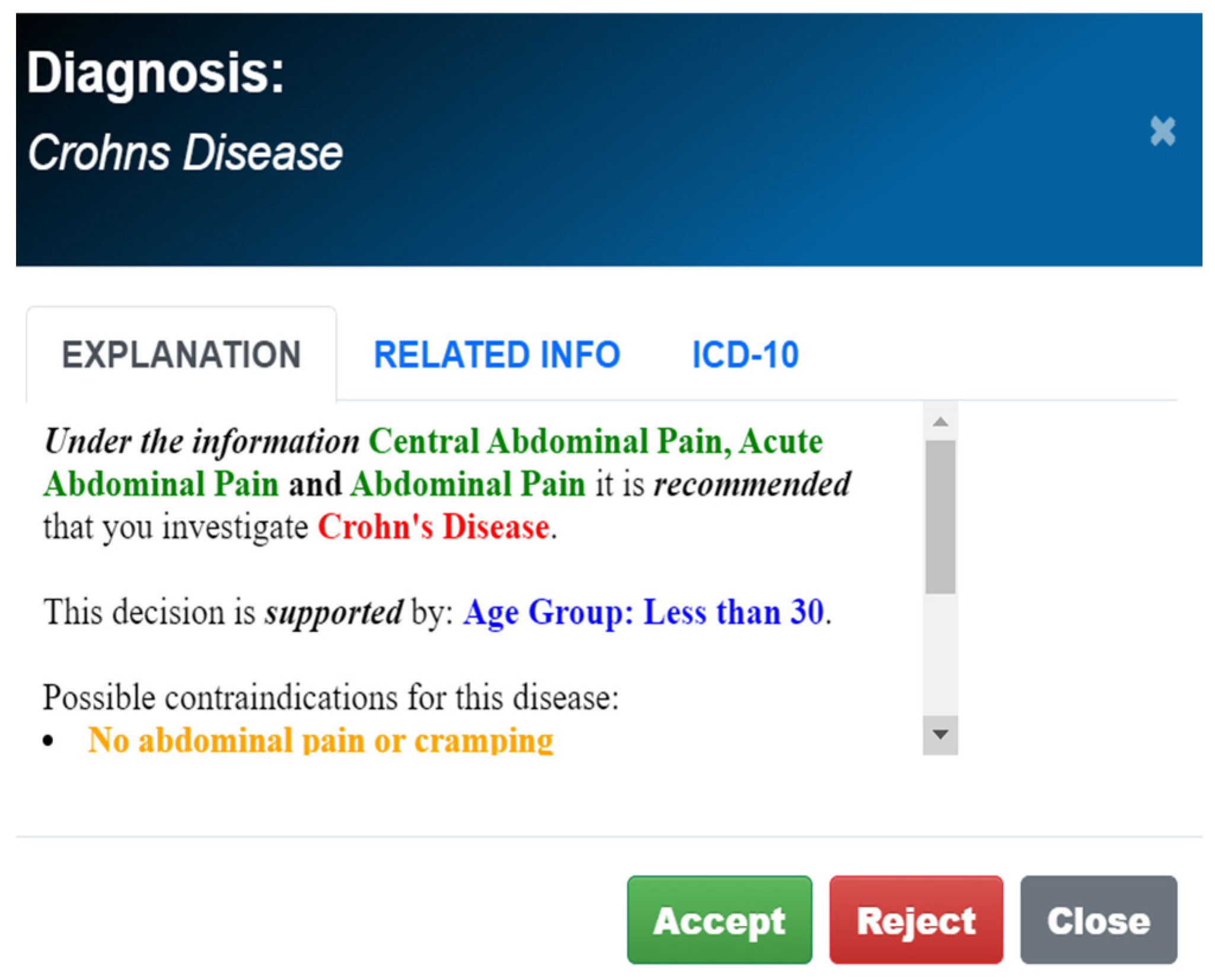Viewport: 1215px width, 980px height.
Task: Click the scroll down arrow in explanation panel
Action: 940,735
